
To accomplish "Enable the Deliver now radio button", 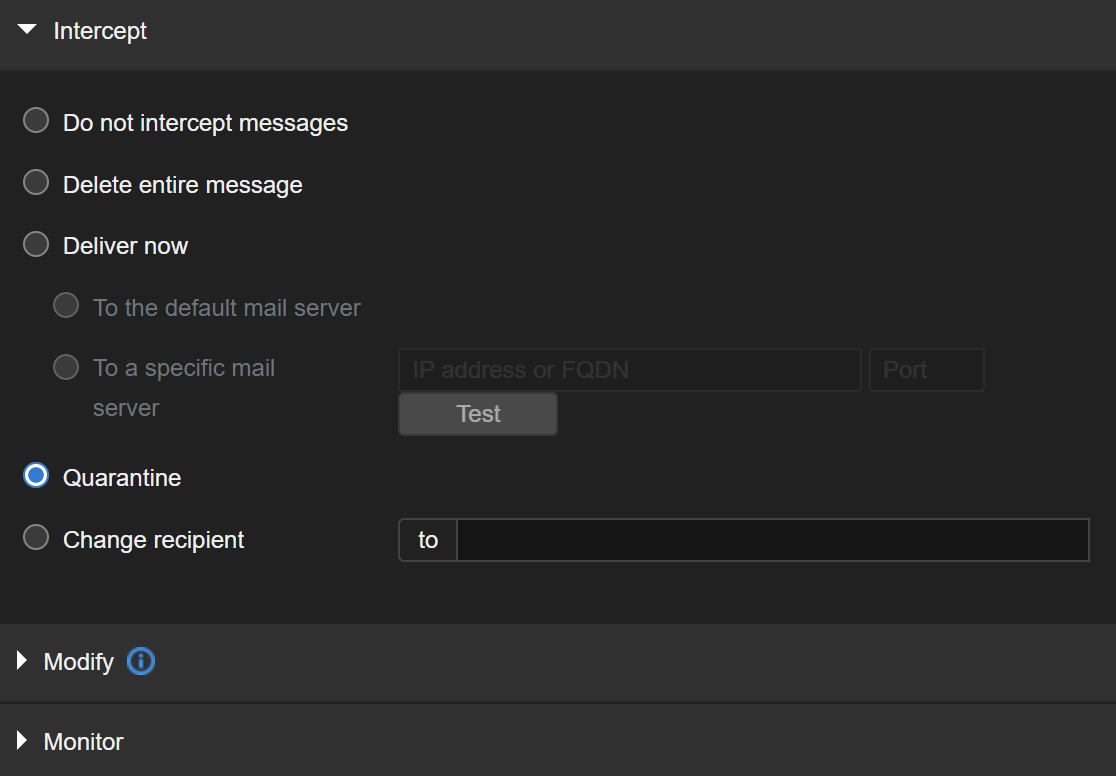I will (x=36, y=245).
